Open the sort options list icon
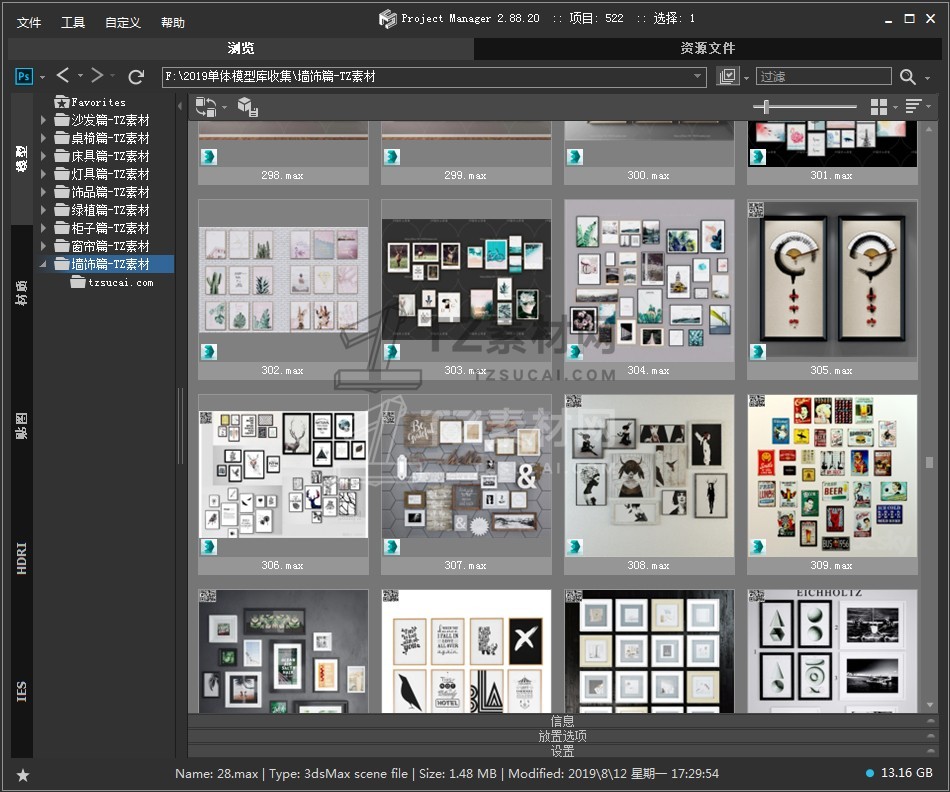Image resolution: width=950 pixels, height=792 pixels. pyautogui.click(x=913, y=107)
